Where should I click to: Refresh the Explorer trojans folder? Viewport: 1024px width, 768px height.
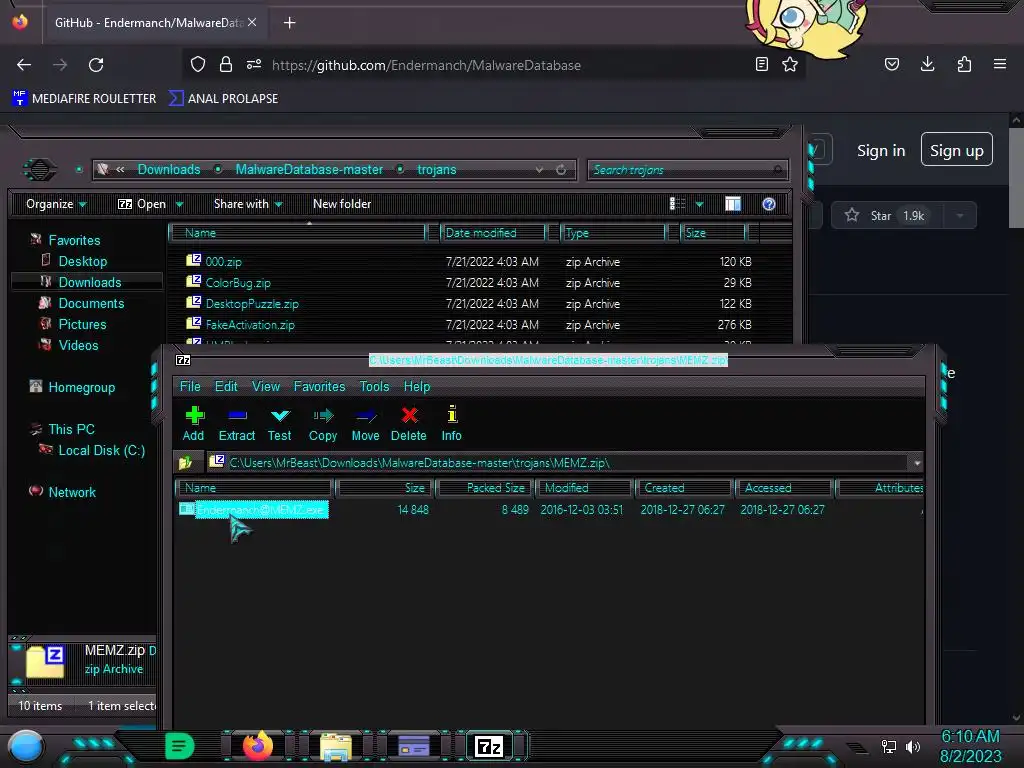561,170
